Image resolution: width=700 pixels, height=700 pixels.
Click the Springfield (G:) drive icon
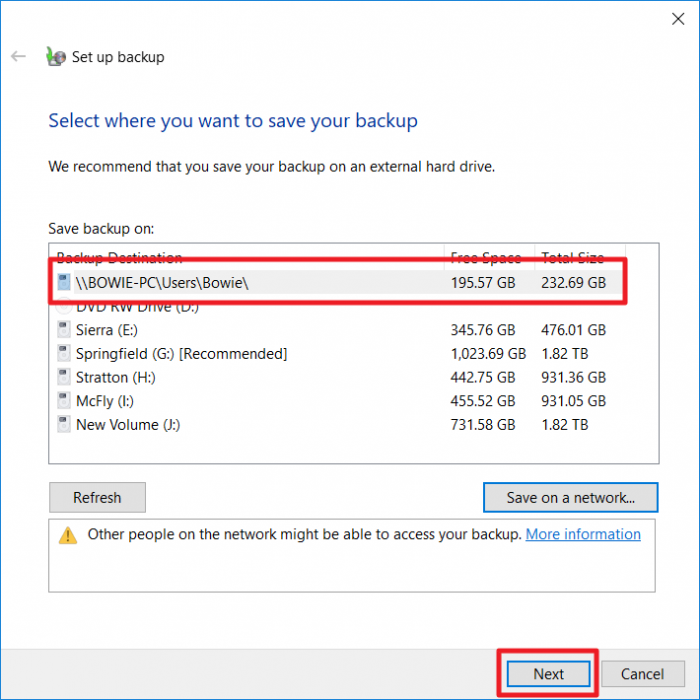click(65, 353)
